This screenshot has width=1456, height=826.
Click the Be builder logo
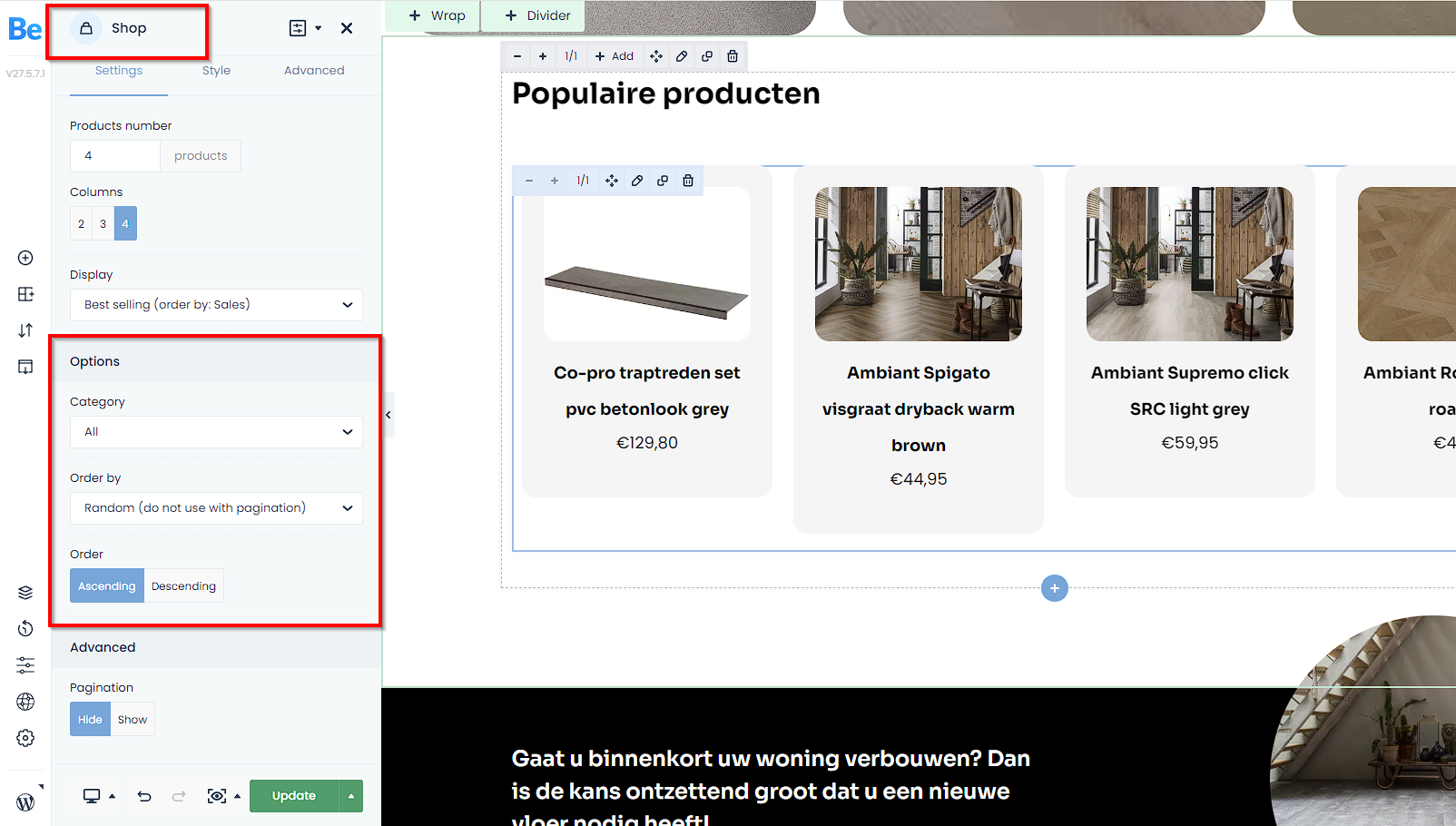pyautogui.click(x=25, y=29)
